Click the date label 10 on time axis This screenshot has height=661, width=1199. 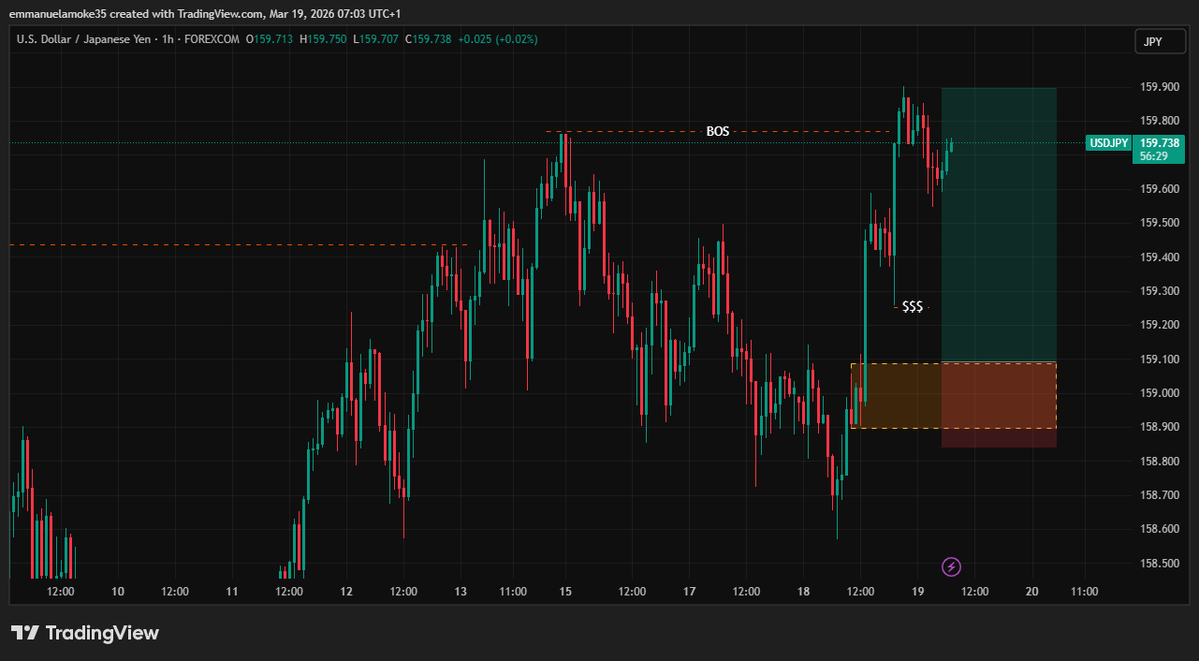(118, 591)
